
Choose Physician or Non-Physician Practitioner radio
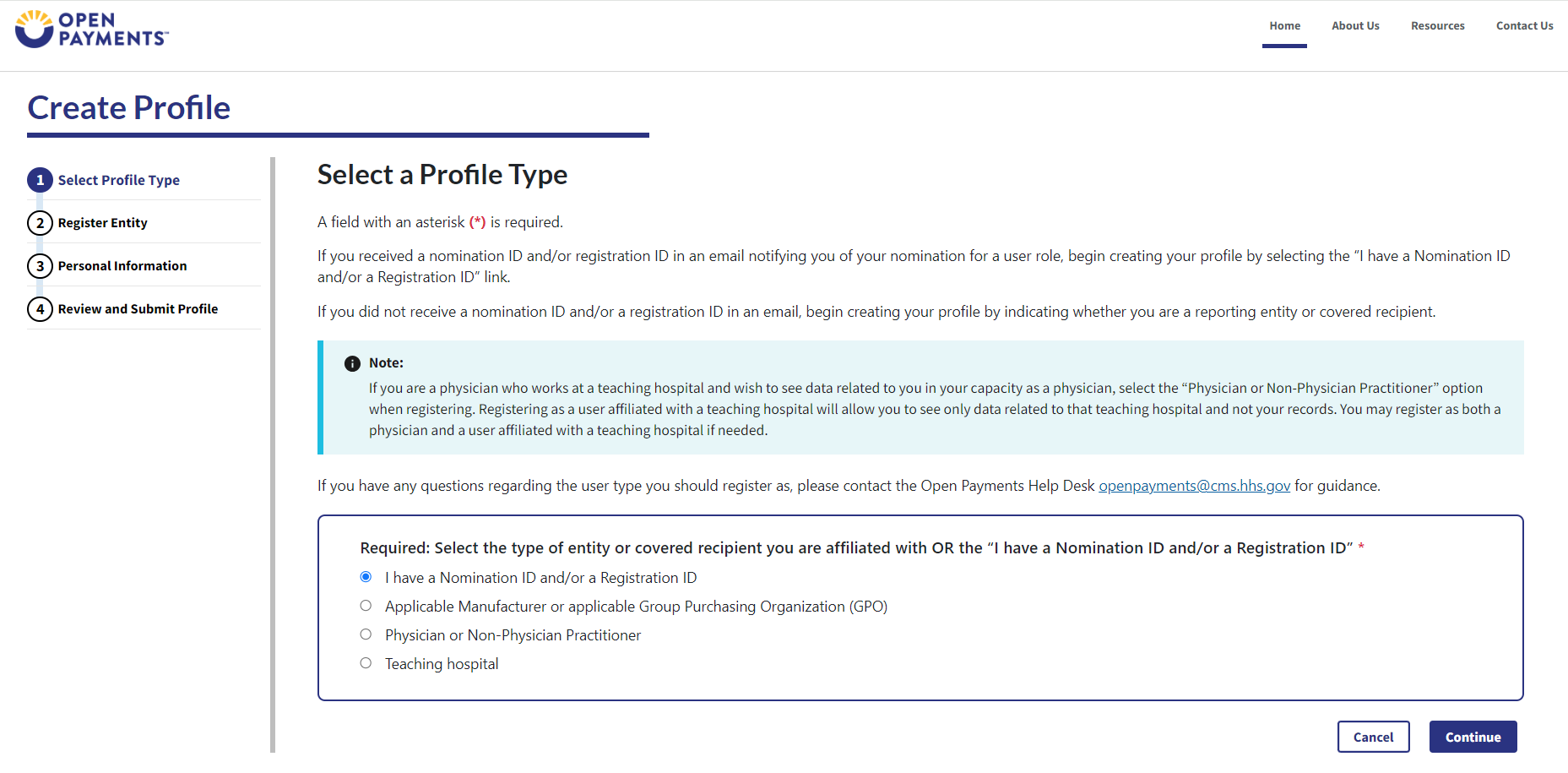pos(366,634)
